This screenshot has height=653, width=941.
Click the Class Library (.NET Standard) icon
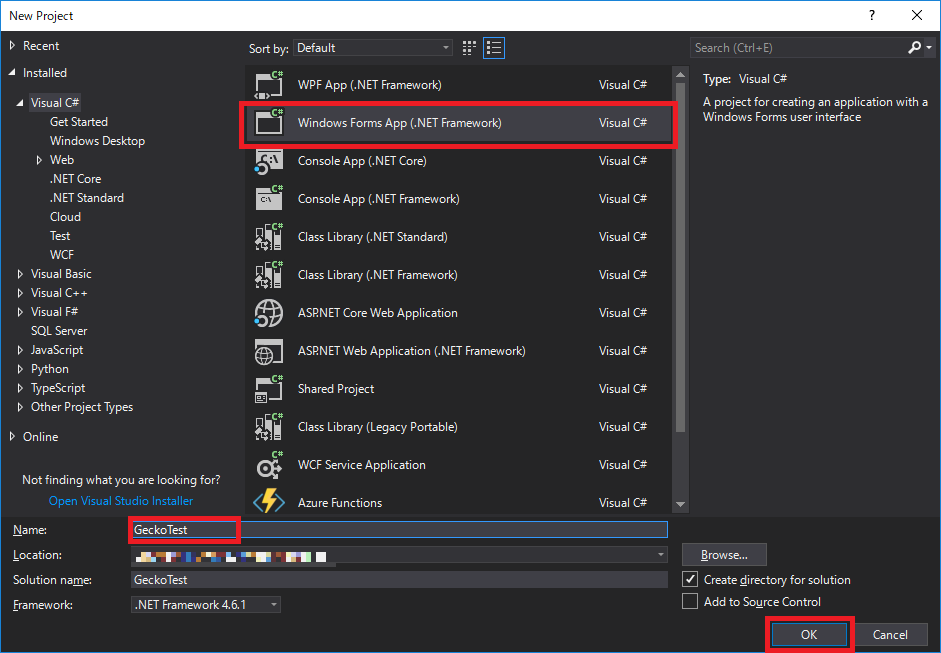(x=269, y=236)
